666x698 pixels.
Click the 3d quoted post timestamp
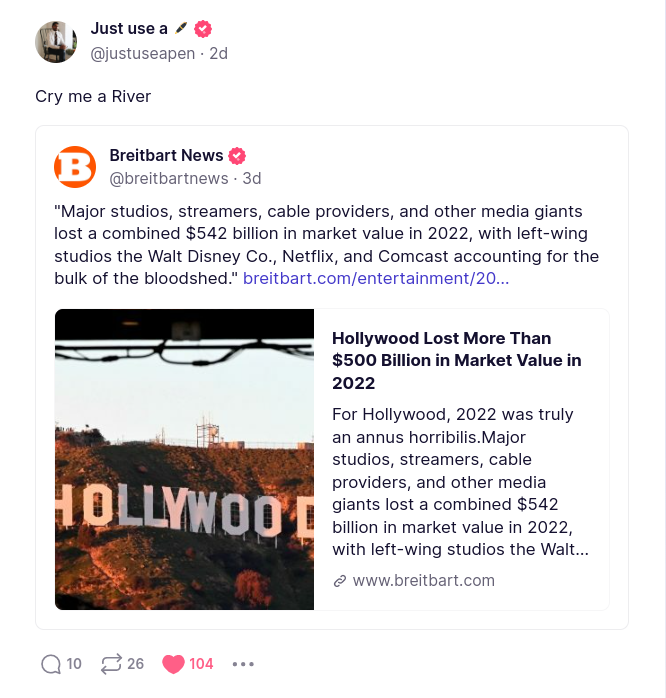click(252, 179)
